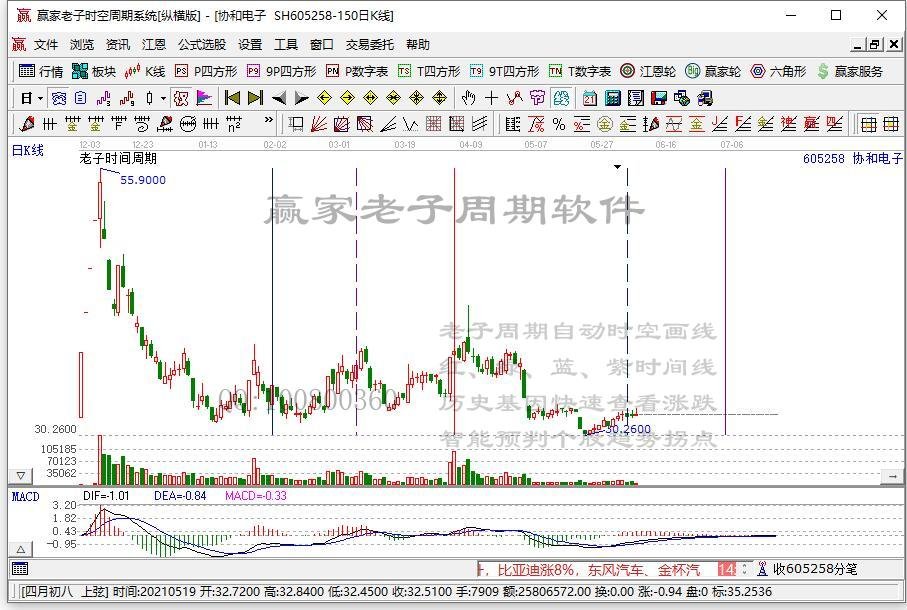907x610 pixels.
Task: Click the small grid icon above the status bar
Action: coord(20,569)
